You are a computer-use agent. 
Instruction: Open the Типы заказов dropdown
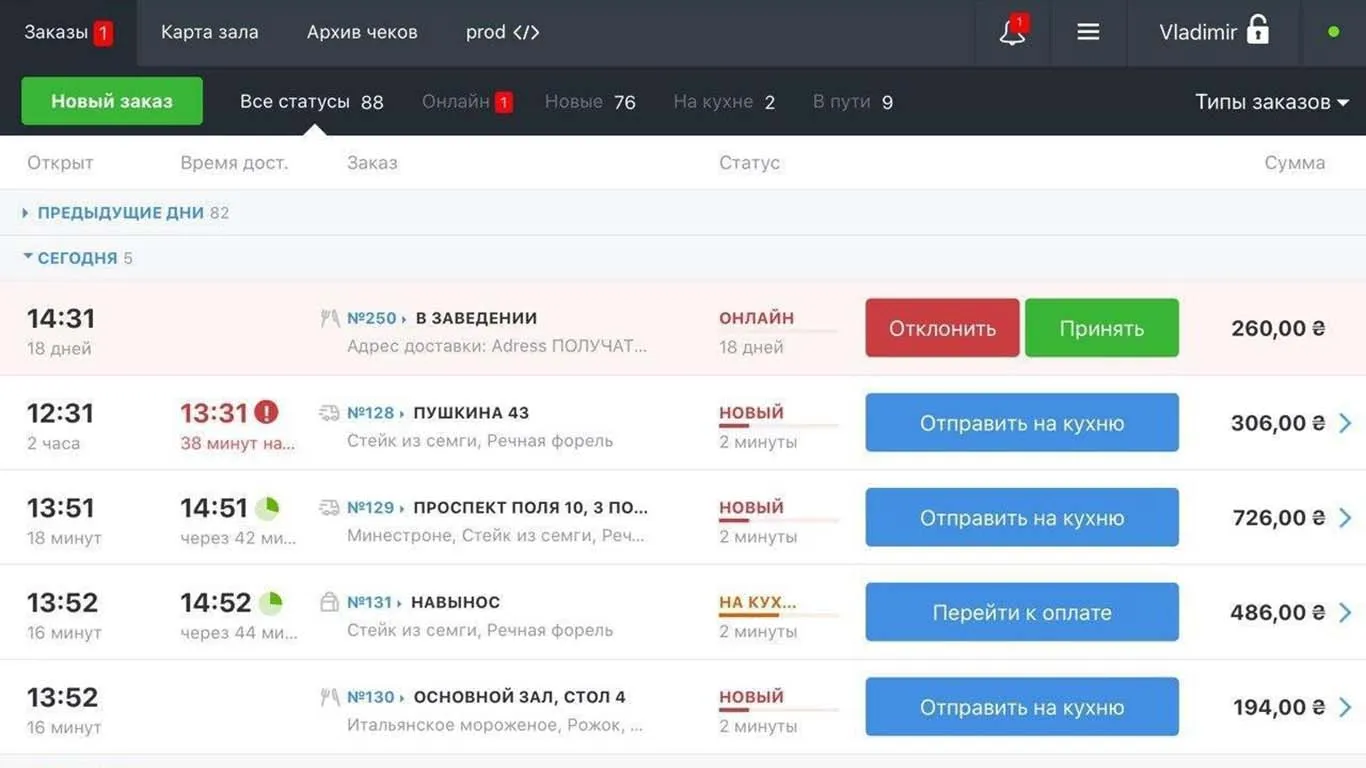click(1272, 102)
